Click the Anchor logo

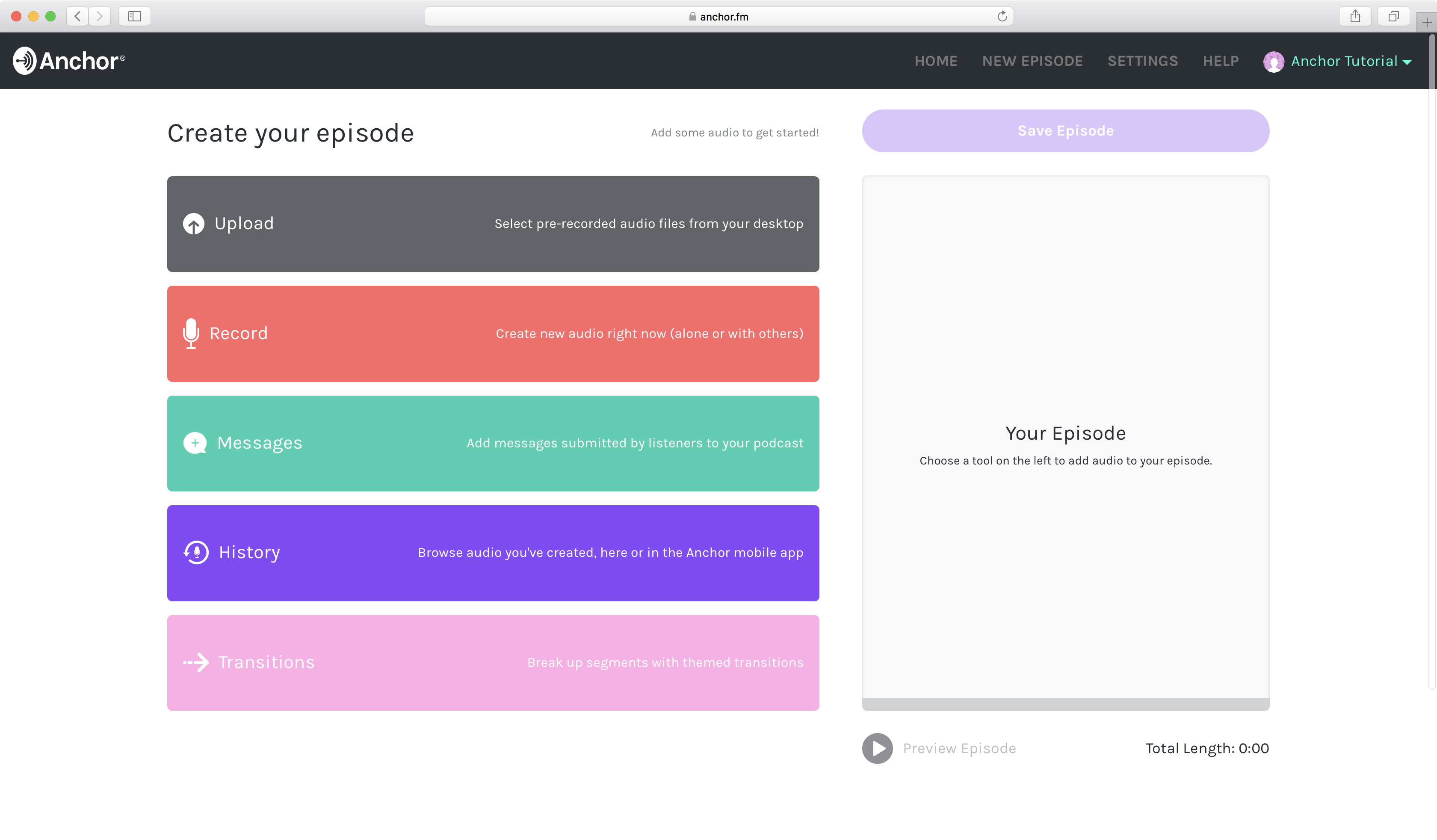tap(69, 61)
